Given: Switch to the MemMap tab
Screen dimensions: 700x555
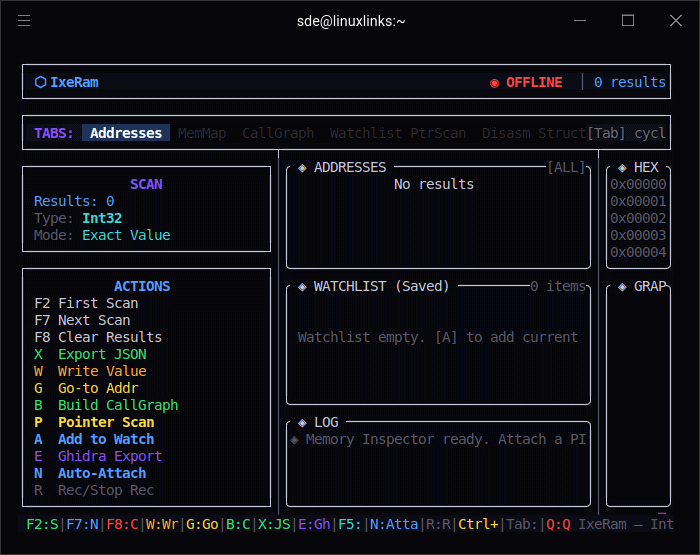Looking at the screenshot, I should pyautogui.click(x=202, y=133).
